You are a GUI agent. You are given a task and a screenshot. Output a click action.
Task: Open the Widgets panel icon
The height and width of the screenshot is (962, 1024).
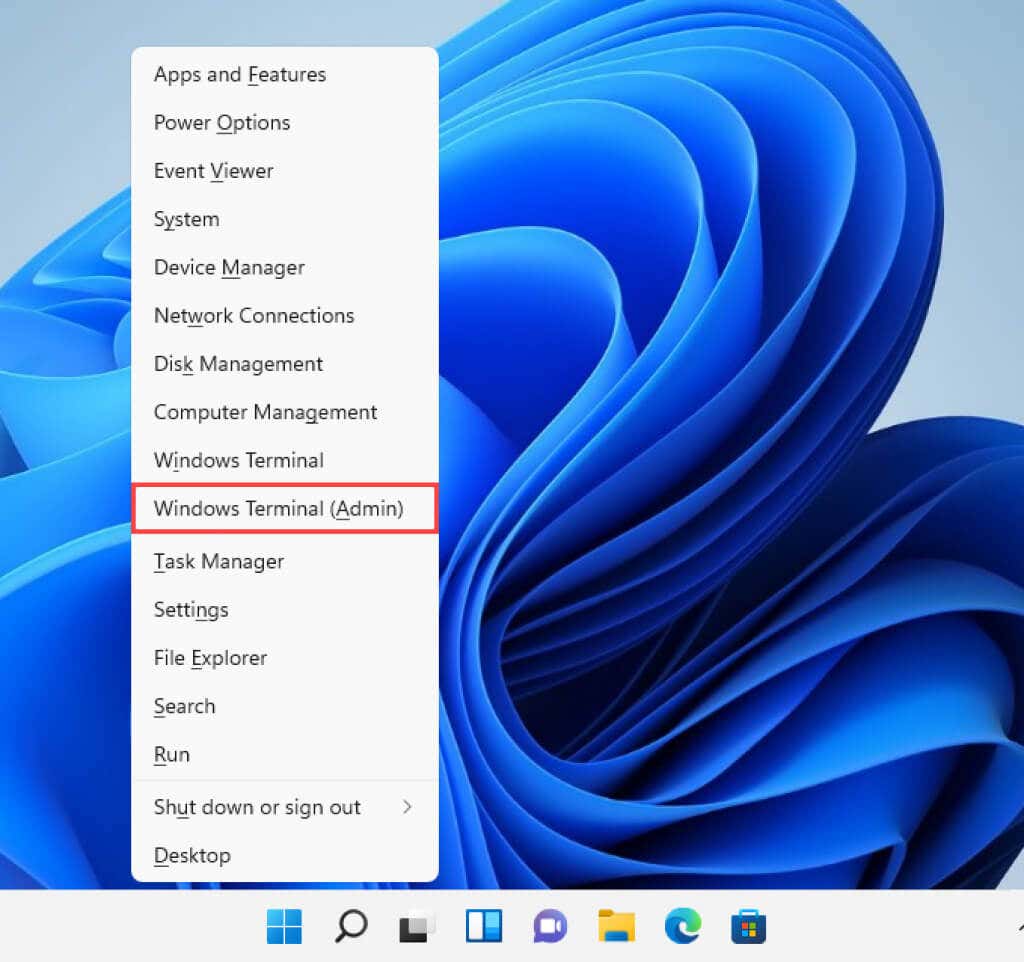tap(484, 926)
